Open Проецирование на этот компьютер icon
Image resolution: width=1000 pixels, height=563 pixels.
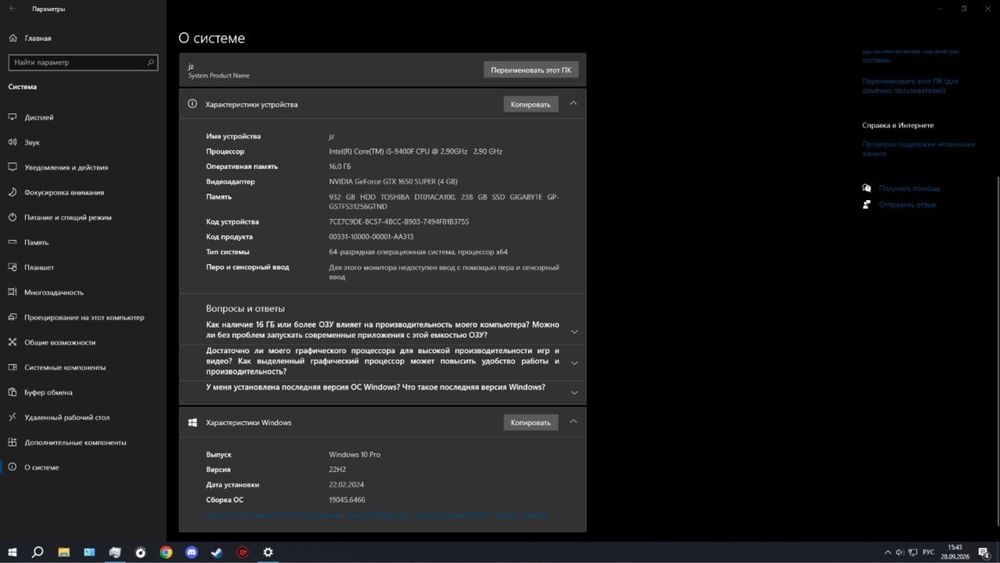click(x=13, y=317)
